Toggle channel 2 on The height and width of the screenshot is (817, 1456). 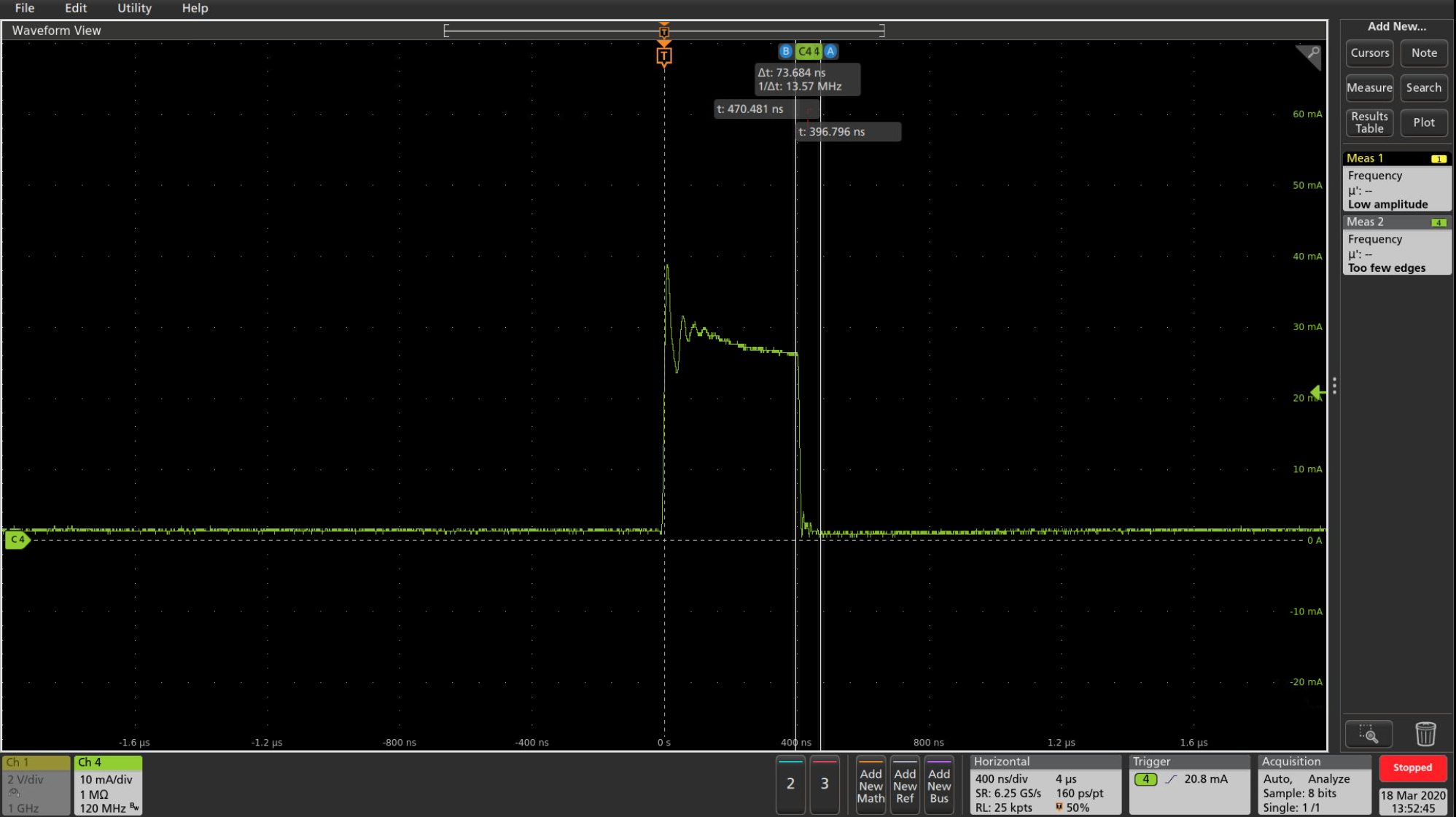[x=790, y=783]
